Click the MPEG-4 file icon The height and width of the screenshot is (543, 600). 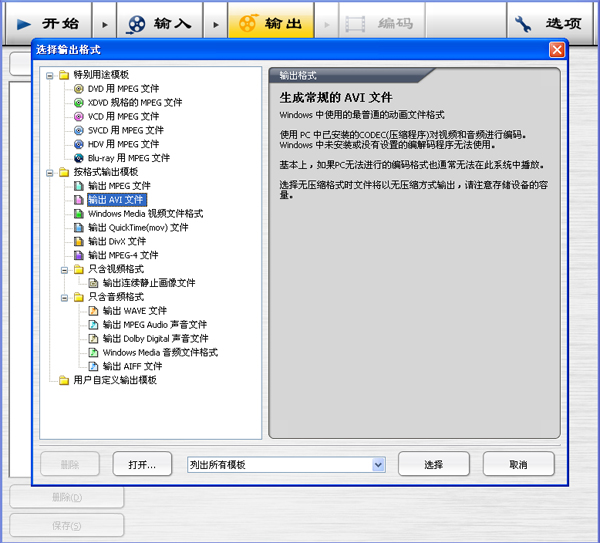pos(78,255)
